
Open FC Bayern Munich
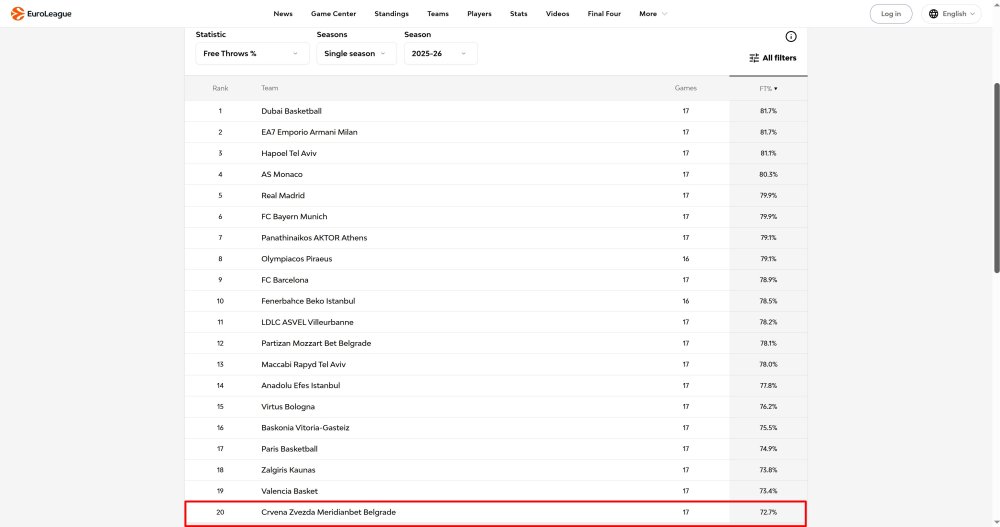[294, 216]
